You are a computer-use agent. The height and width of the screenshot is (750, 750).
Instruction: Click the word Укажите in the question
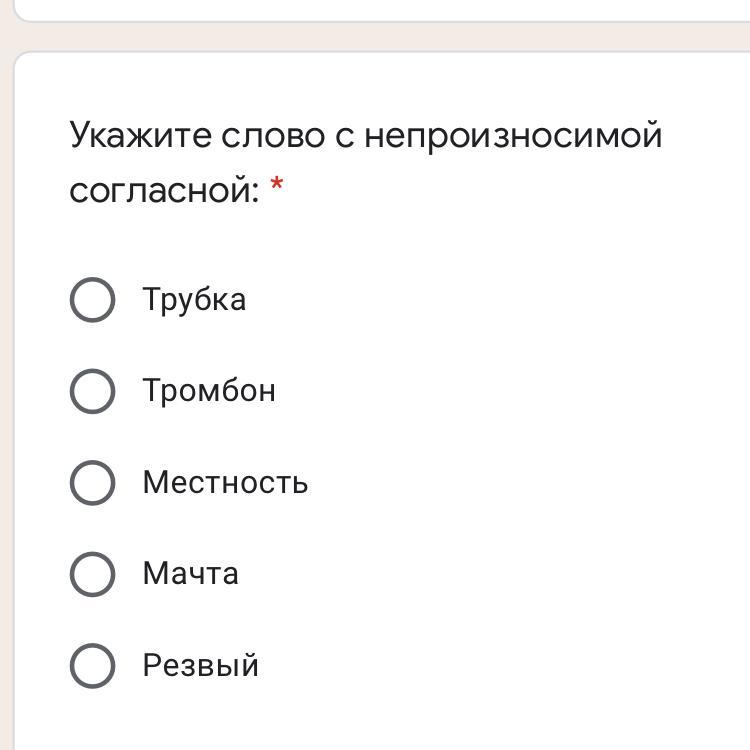pyautogui.click(x=141, y=135)
